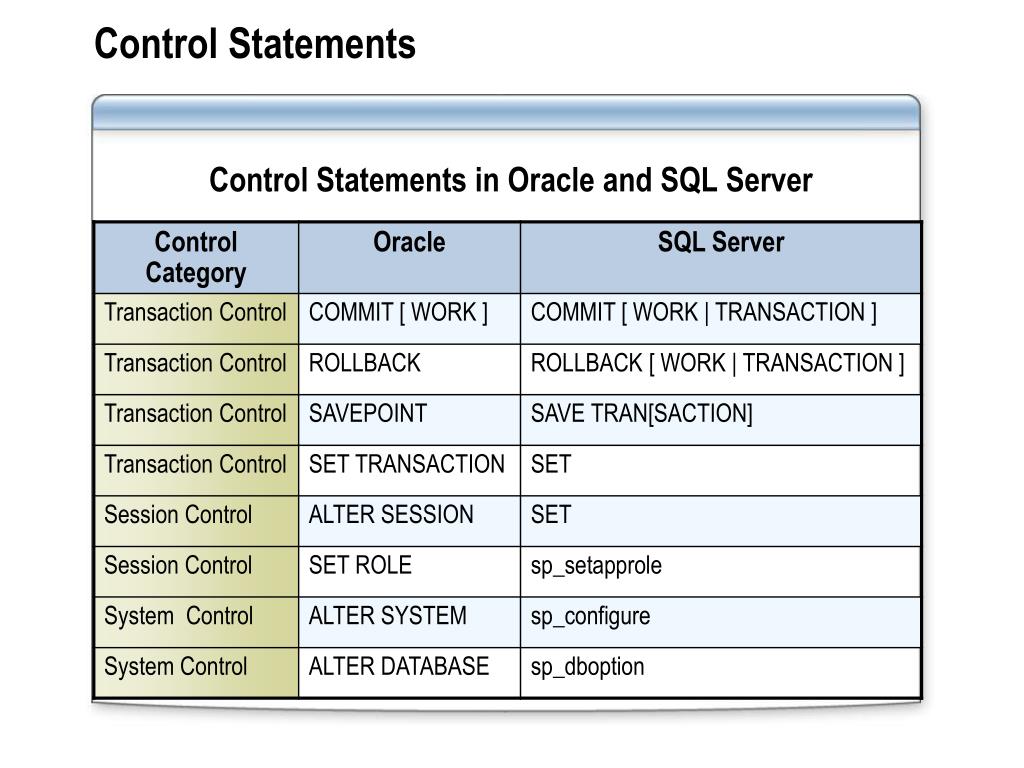Click the sp_dboption cell
This screenshot has height=768, width=1024.
coord(720,673)
